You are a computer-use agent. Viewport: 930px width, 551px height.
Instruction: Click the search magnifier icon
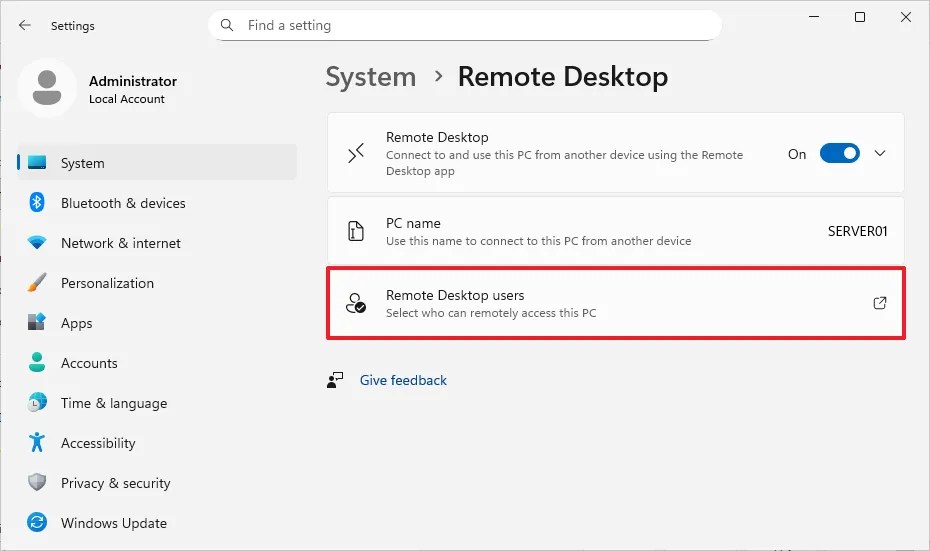click(227, 25)
